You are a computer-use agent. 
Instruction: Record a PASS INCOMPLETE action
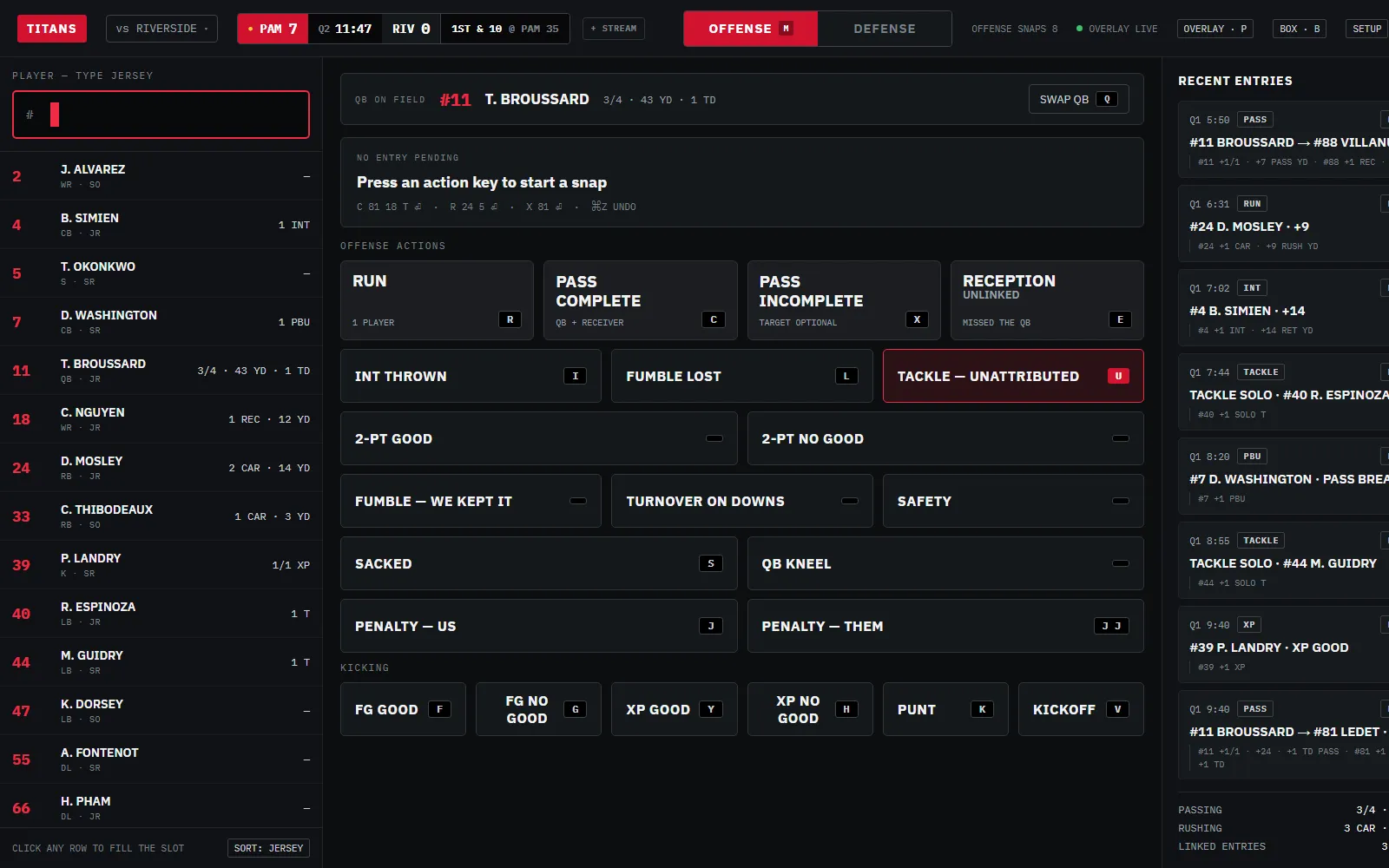click(x=844, y=300)
